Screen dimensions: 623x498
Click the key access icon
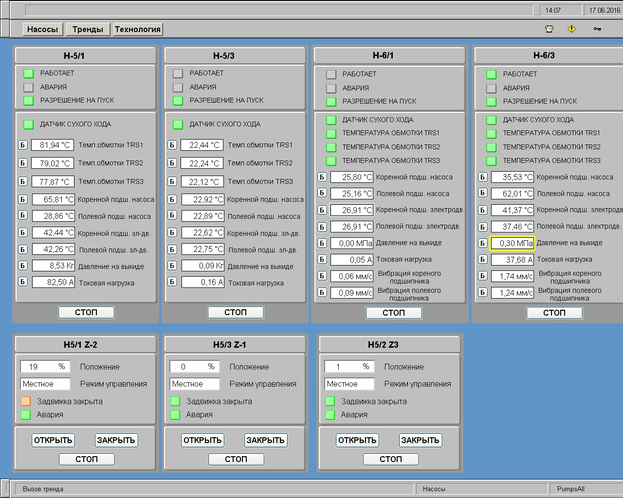(x=597, y=29)
